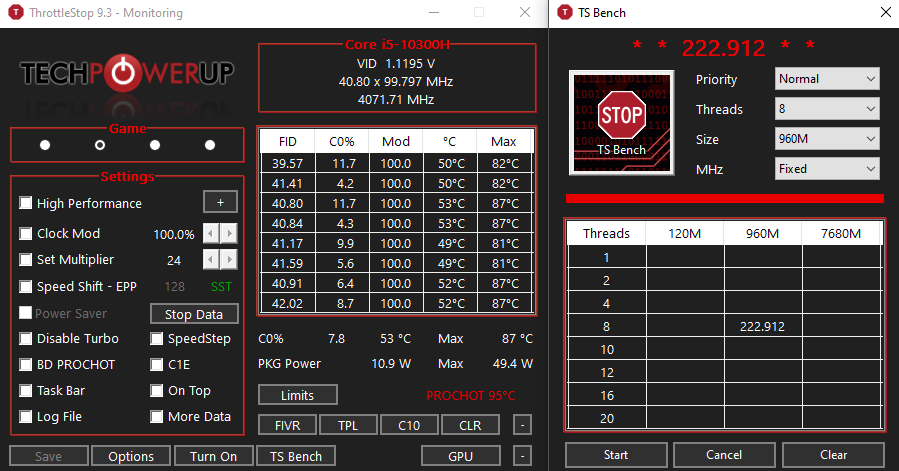Open the Threads dropdown showing 8
Viewport: 899px width, 471px height.
click(827, 108)
